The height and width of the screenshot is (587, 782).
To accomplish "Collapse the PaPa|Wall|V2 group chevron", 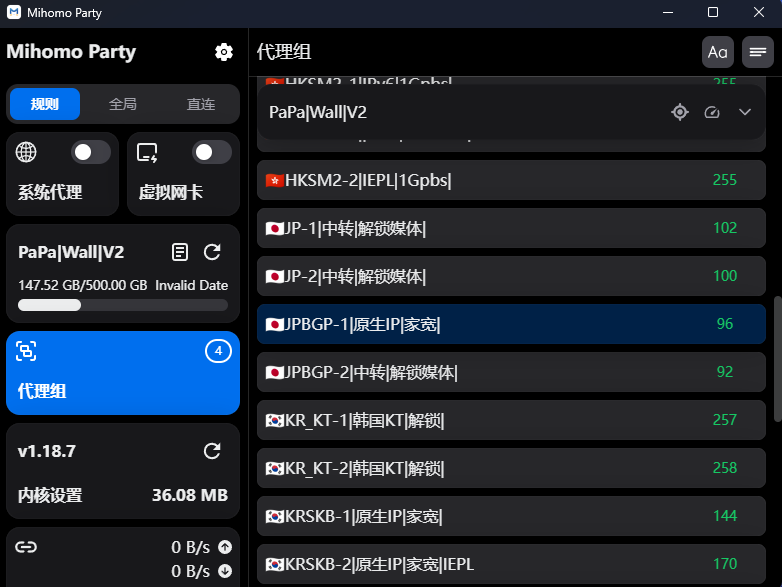I will click(745, 112).
